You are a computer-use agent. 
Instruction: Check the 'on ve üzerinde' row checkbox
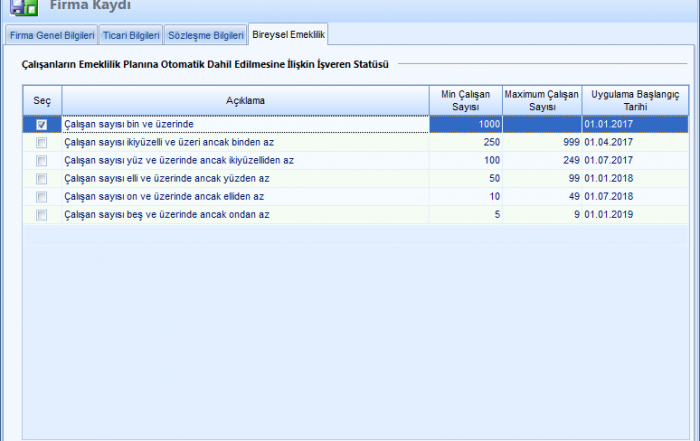41,197
